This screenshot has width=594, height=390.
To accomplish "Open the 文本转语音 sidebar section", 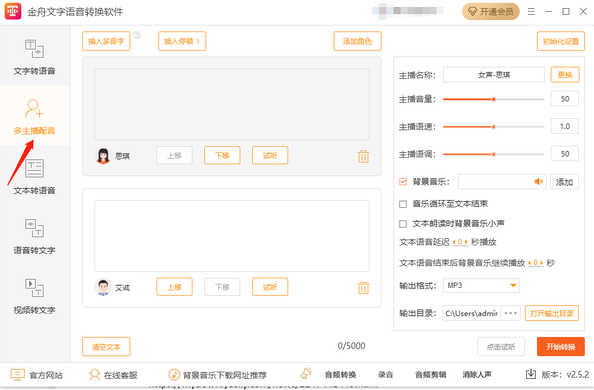I will [34, 175].
